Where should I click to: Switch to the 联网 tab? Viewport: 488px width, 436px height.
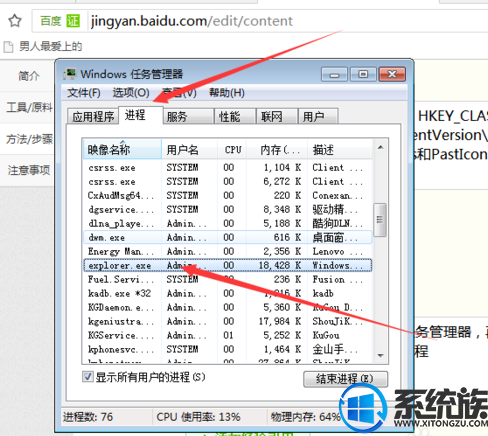pos(277,117)
